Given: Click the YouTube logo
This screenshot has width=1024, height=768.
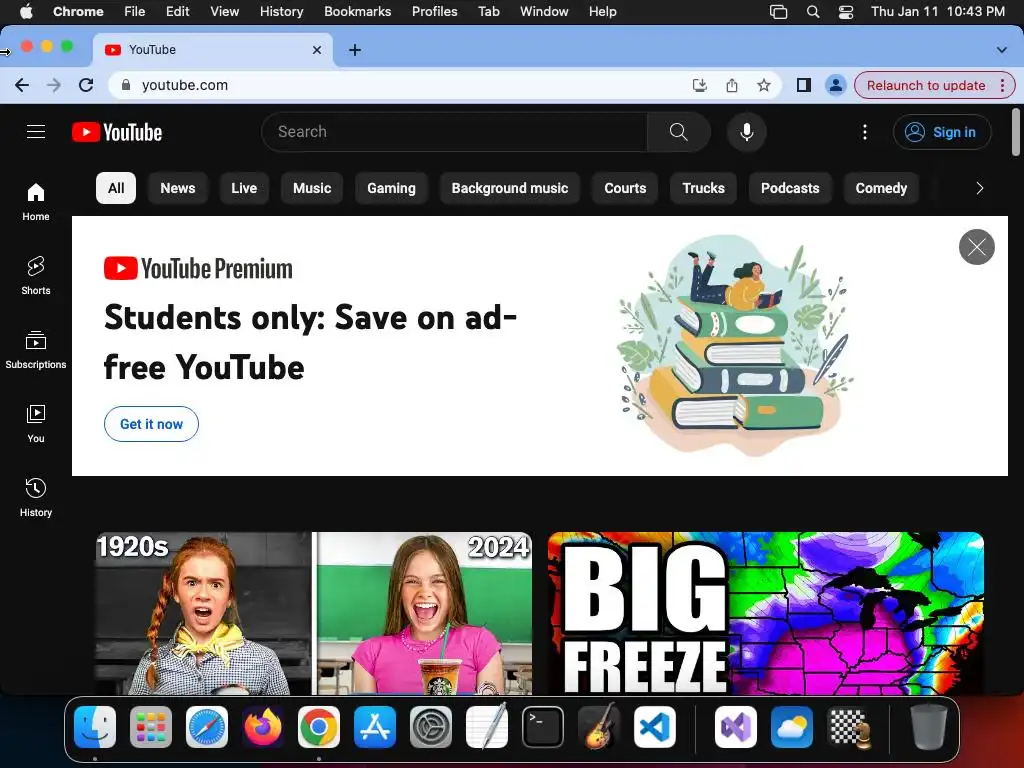Looking at the screenshot, I should (117, 132).
